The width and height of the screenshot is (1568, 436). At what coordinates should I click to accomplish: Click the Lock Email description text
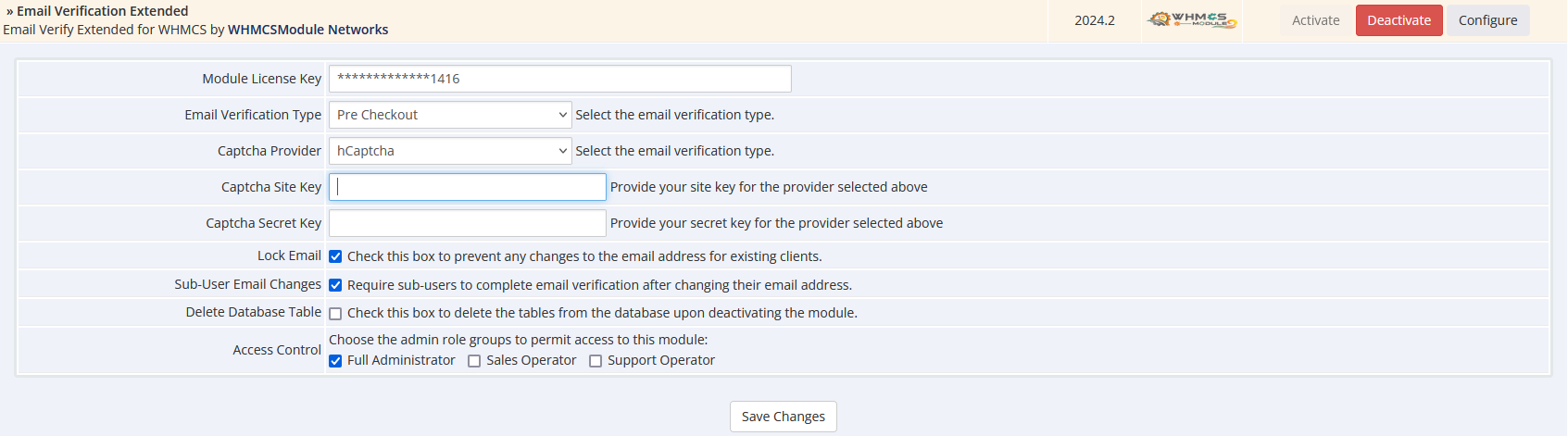[x=584, y=256]
